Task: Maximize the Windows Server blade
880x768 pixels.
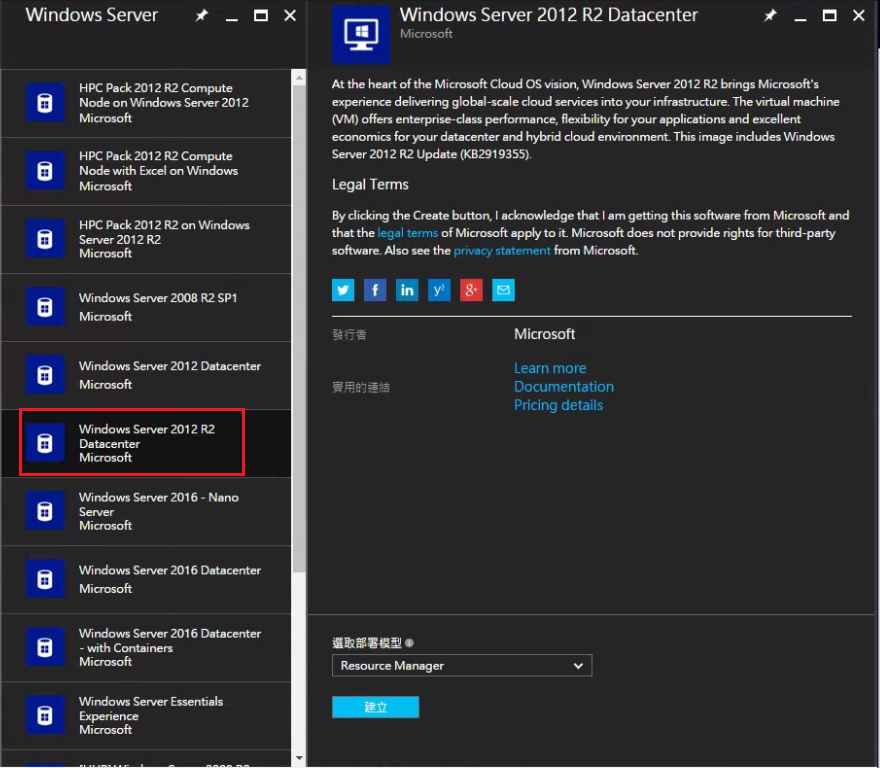Action: [261, 16]
